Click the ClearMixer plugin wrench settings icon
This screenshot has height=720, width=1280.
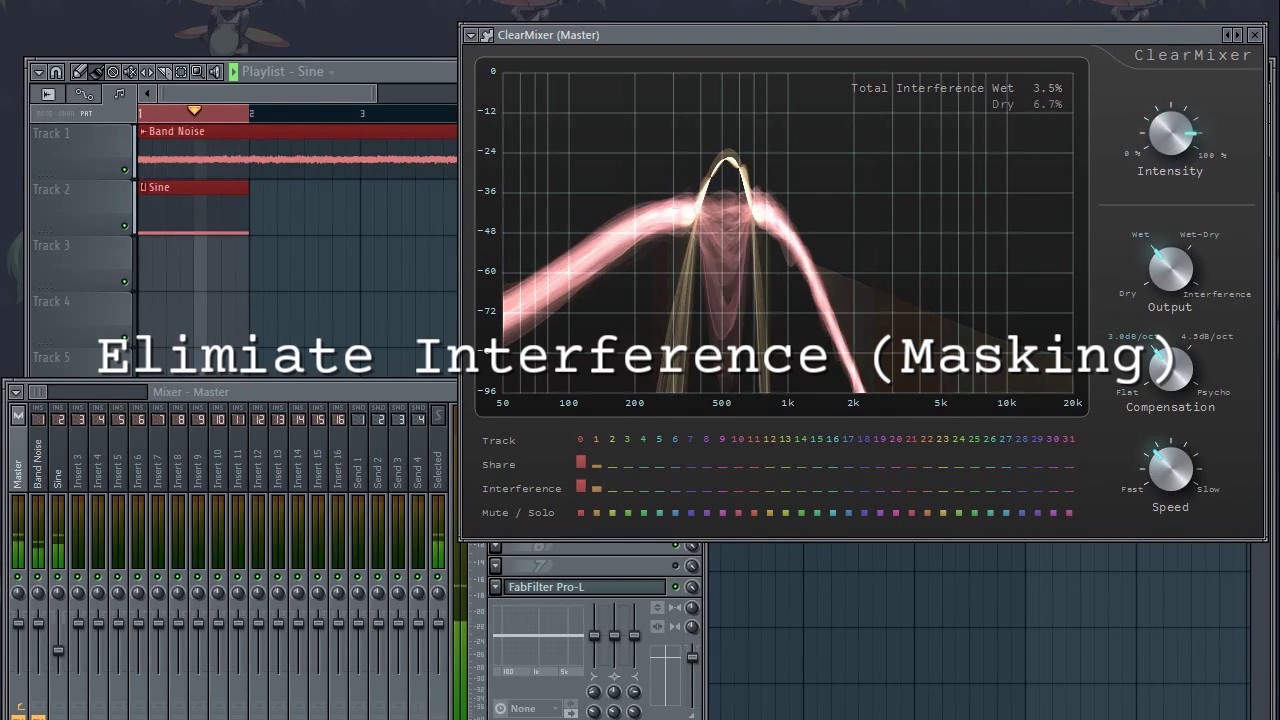pyautogui.click(x=487, y=35)
